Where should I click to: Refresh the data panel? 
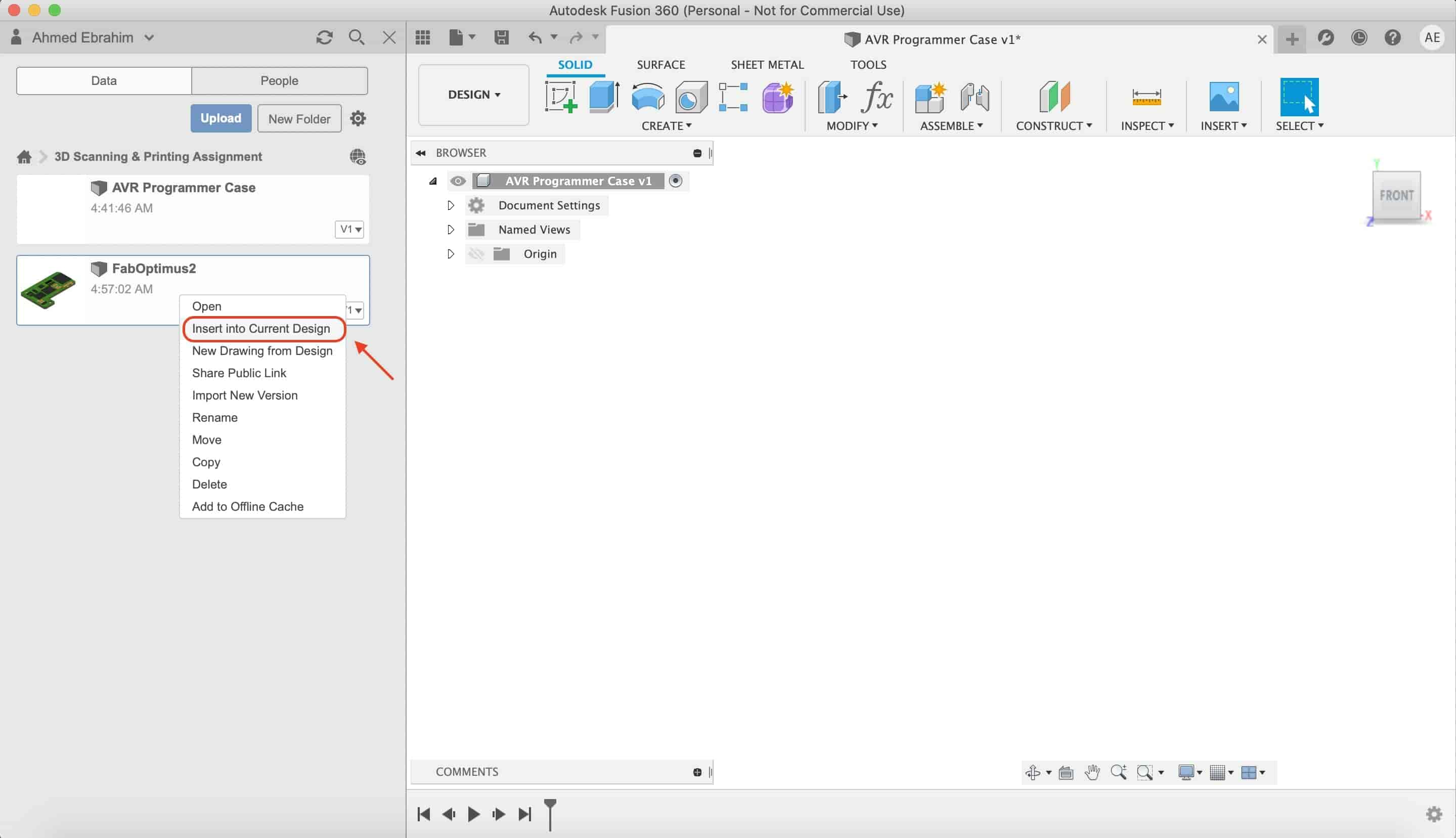click(x=325, y=37)
